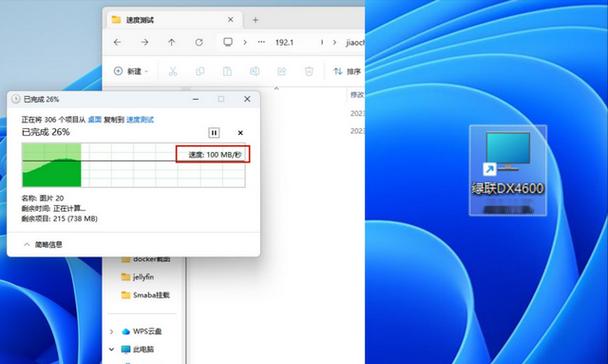Screen dimensions: 608x364
Task: Open the 速度测试 destination link
Action: click(x=140, y=120)
